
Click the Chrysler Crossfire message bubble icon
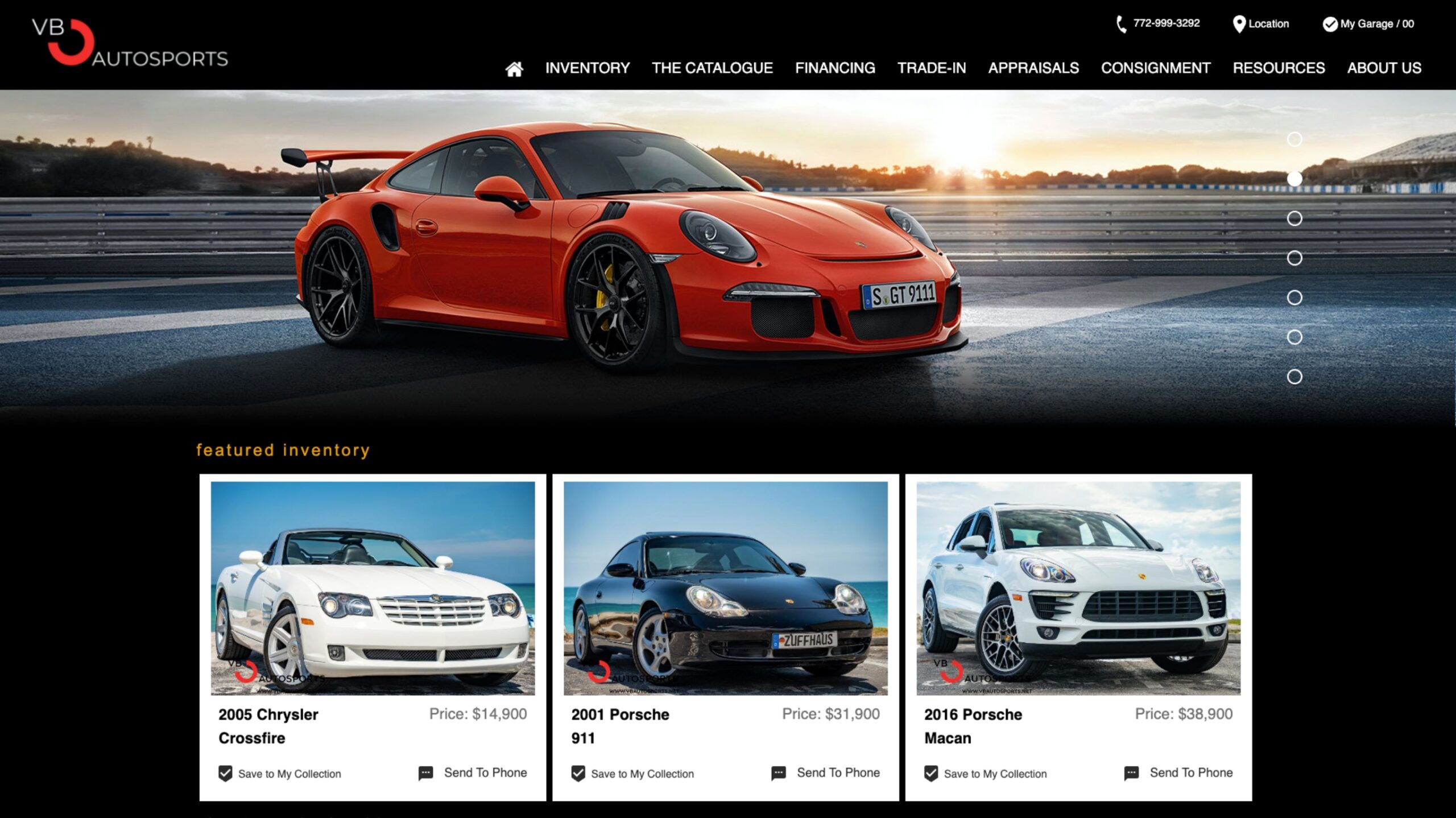click(x=425, y=773)
